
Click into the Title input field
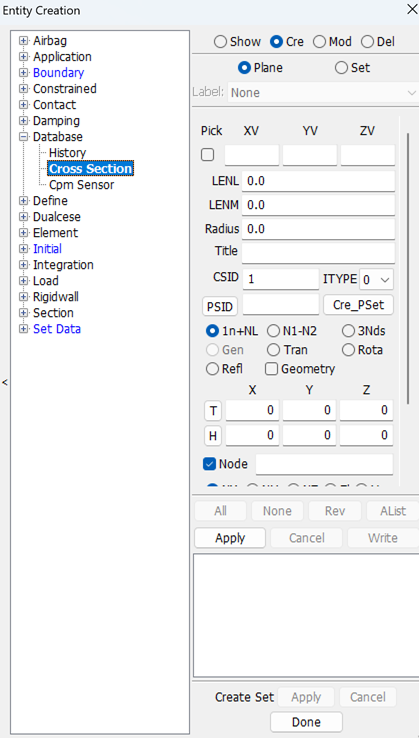tap(318, 252)
